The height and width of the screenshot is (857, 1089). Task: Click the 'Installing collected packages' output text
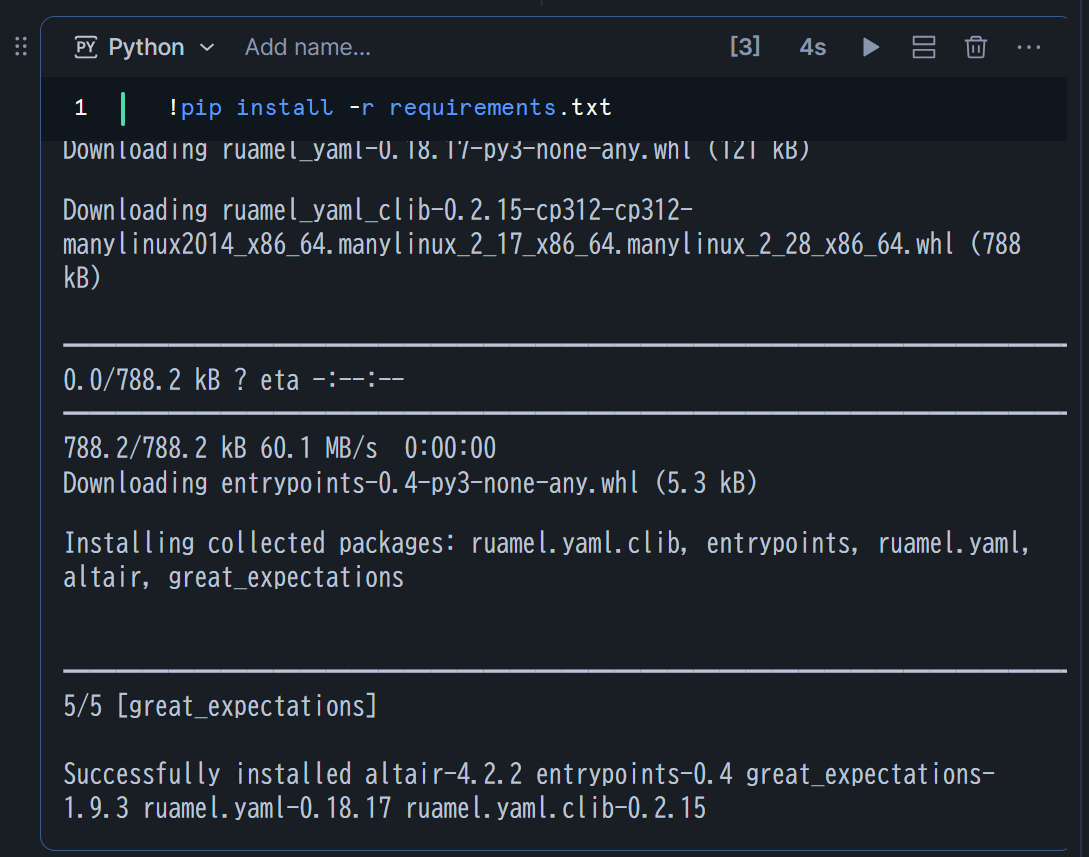tap(262, 544)
